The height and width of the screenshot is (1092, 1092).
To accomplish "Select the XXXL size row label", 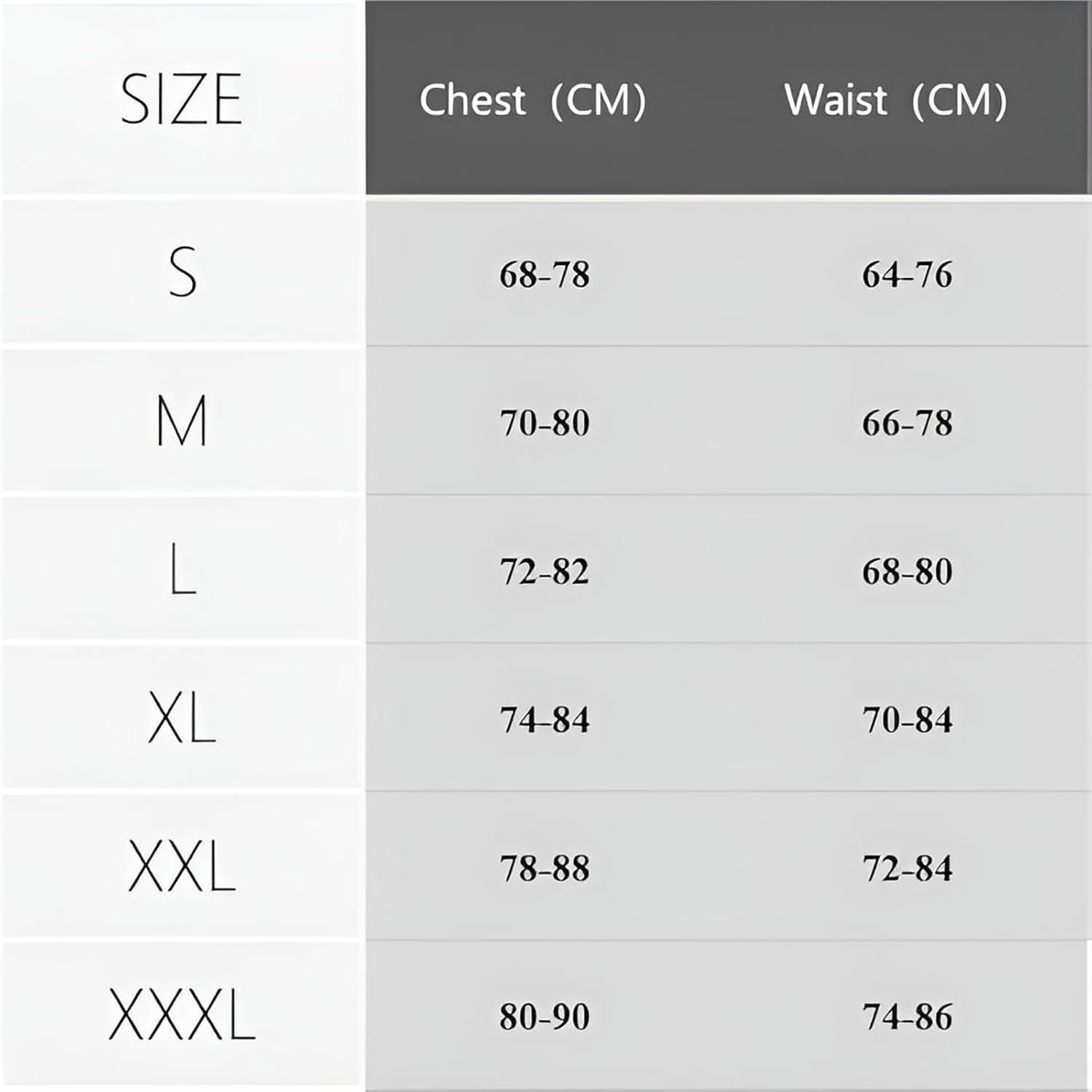I will (x=182, y=1015).
